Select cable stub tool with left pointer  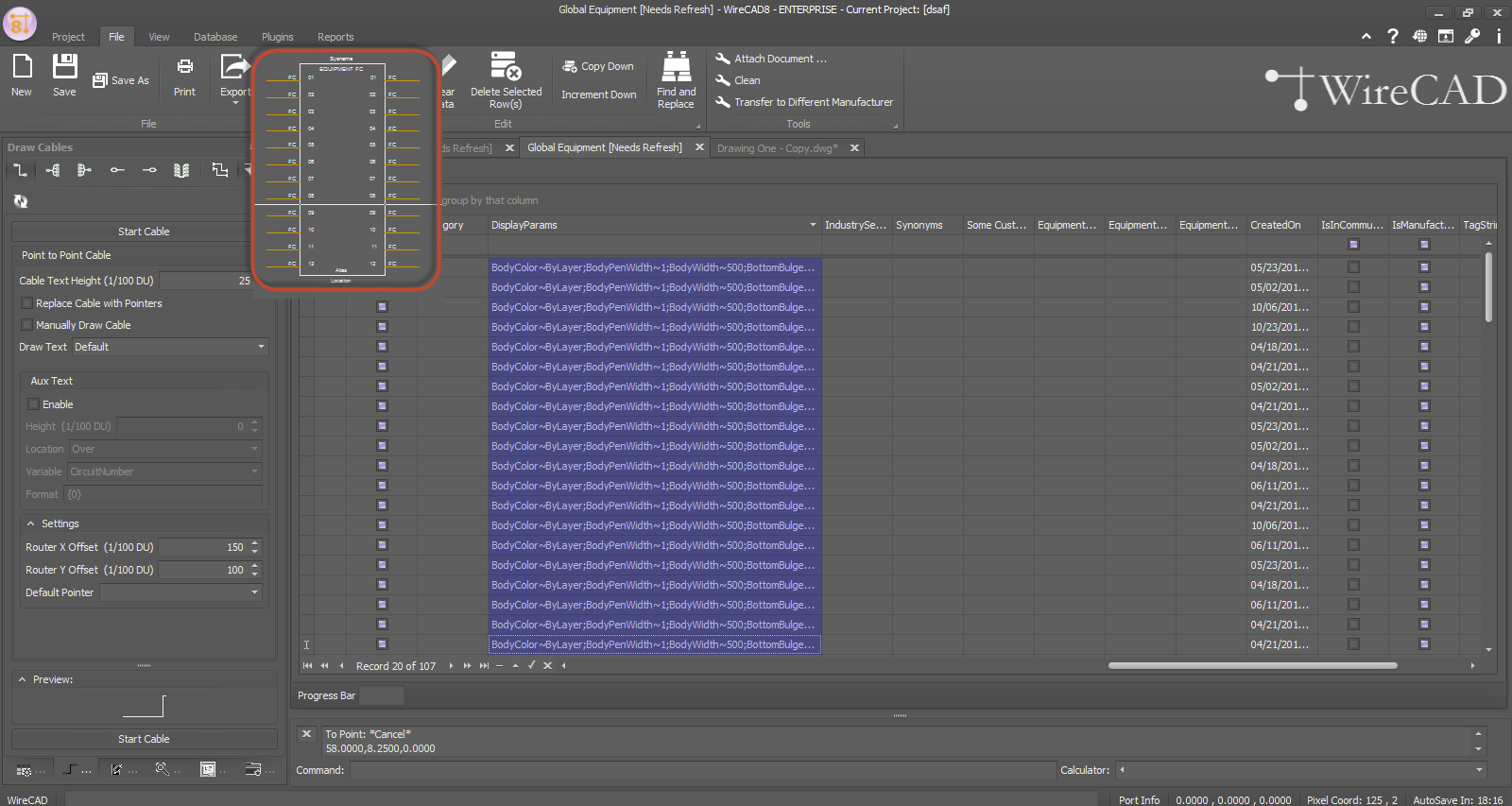click(x=117, y=170)
